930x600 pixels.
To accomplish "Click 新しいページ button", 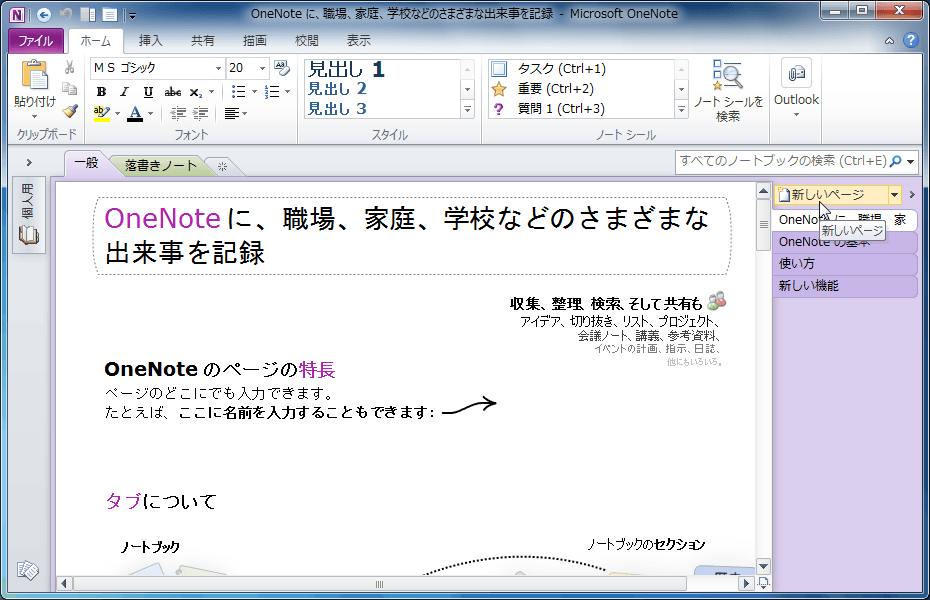I will coord(830,194).
